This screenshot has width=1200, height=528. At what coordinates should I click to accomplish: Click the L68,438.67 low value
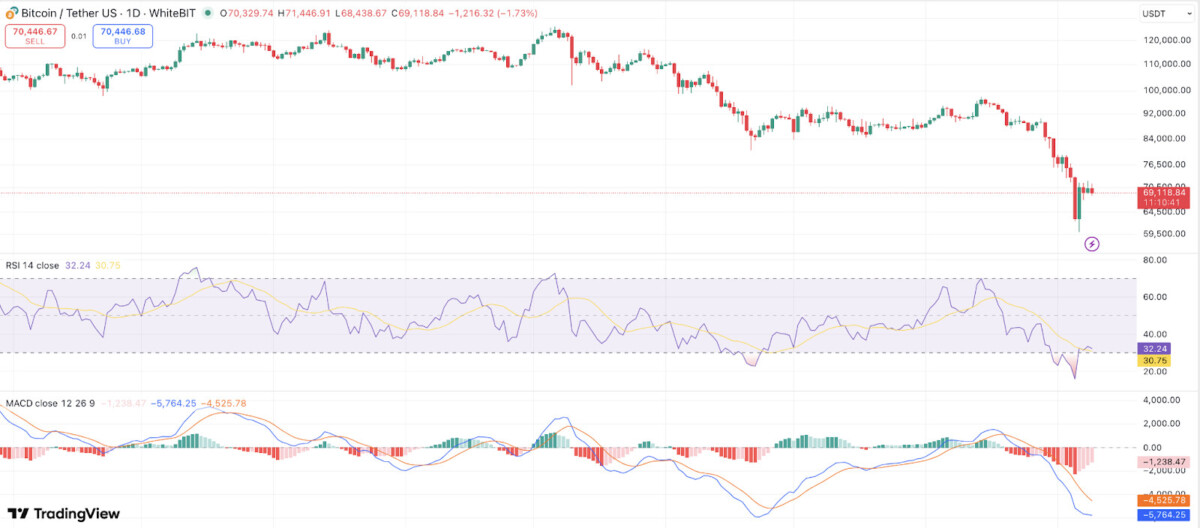coord(361,14)
